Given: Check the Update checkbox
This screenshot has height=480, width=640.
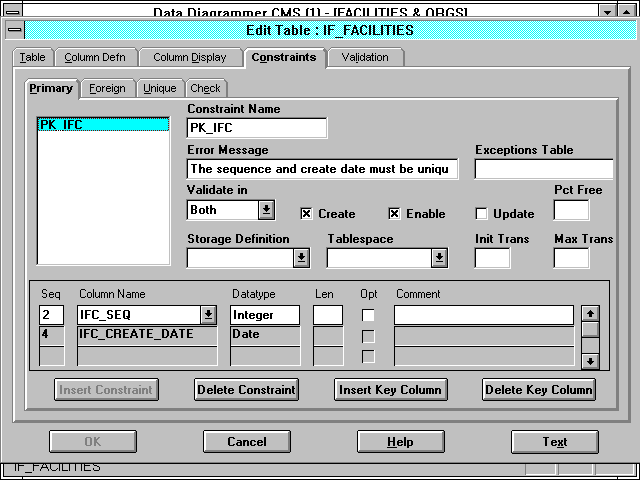Looking at the screenshot, I should tap(481, 214).
